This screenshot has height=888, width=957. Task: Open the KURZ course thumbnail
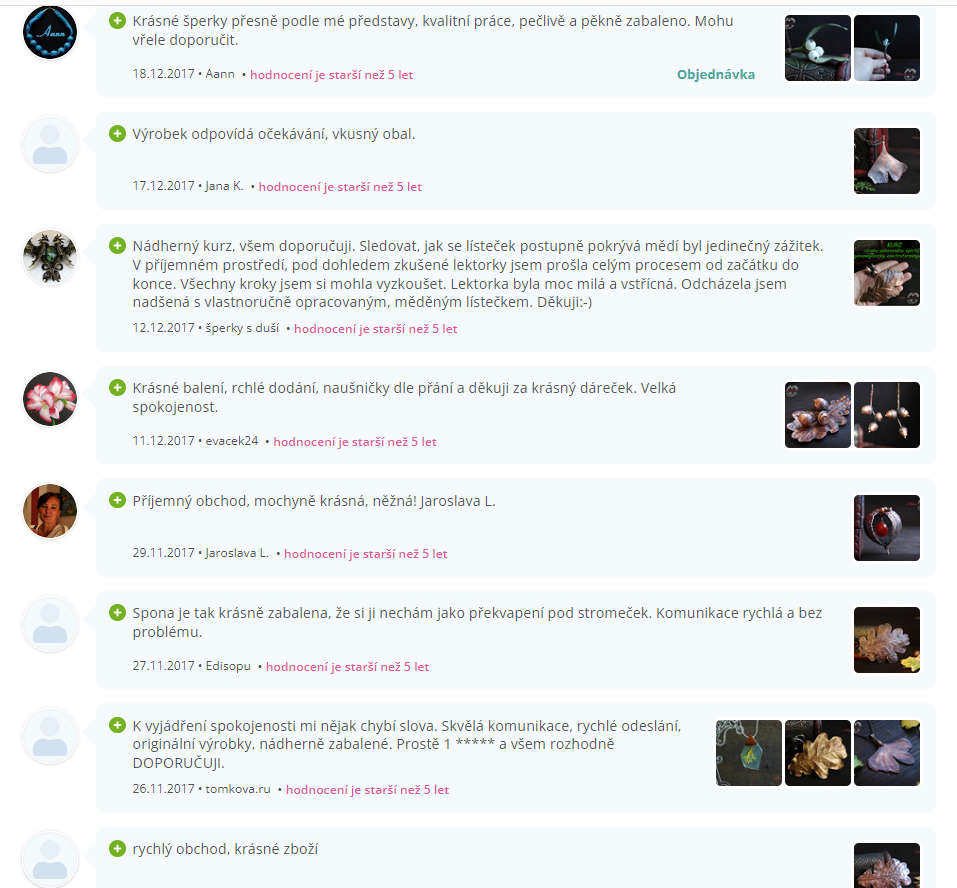tap(887, 273)
